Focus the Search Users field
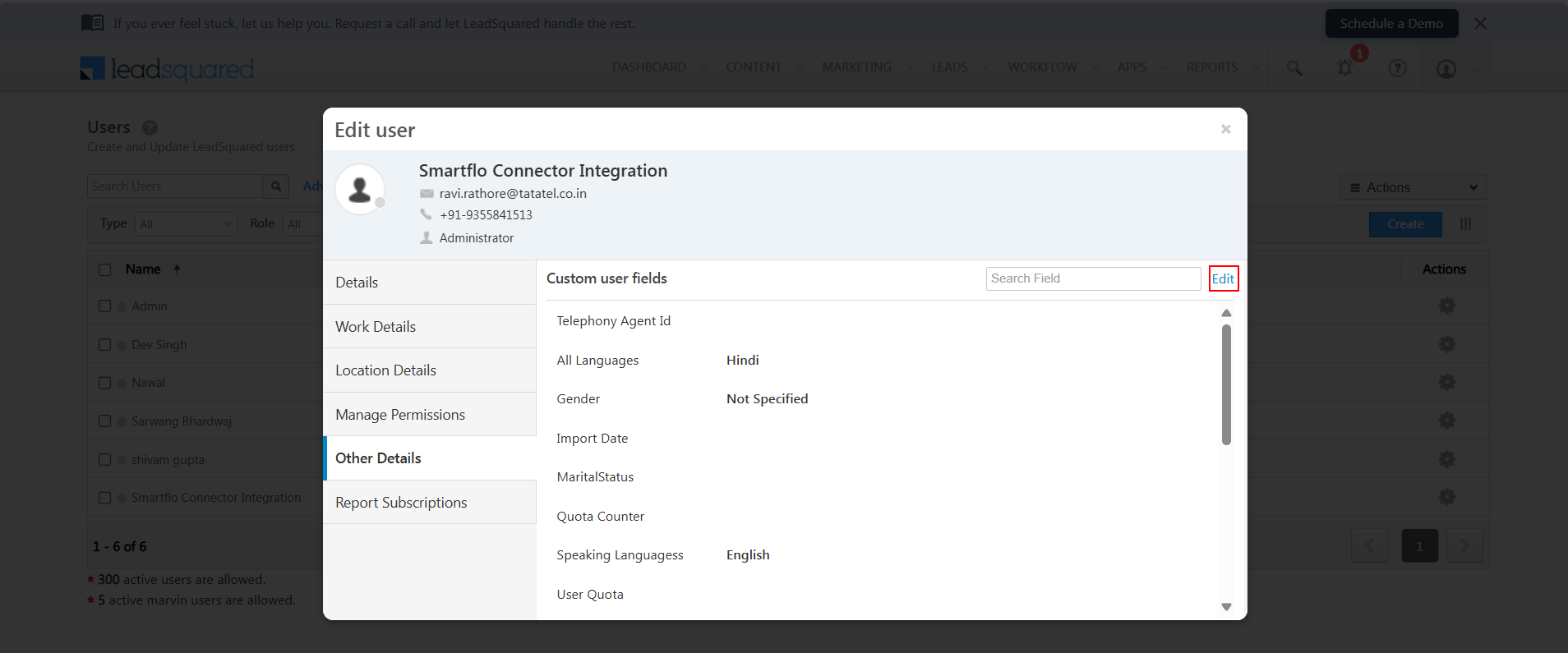 [175, 186]
